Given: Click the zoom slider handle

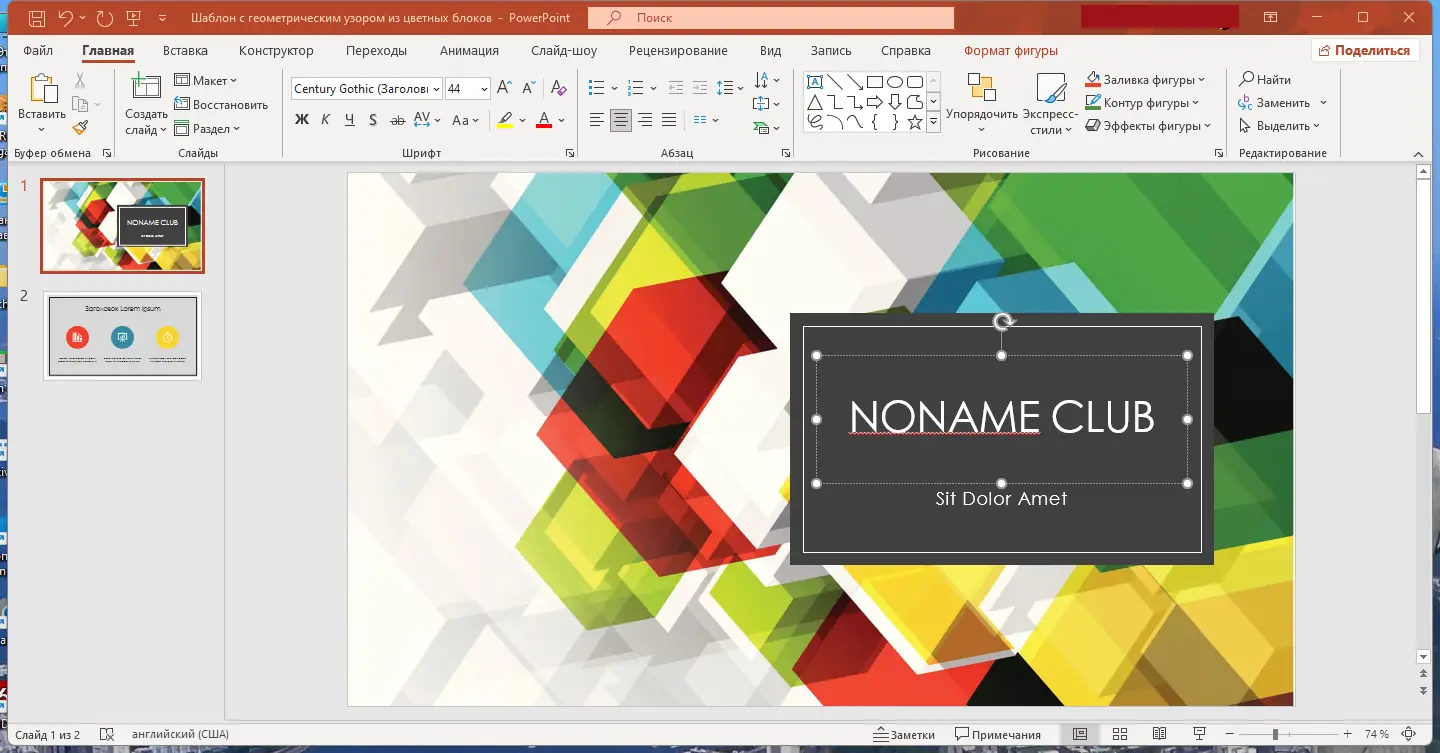Looking at the screenshot, I should click(x=1274, y=734).
